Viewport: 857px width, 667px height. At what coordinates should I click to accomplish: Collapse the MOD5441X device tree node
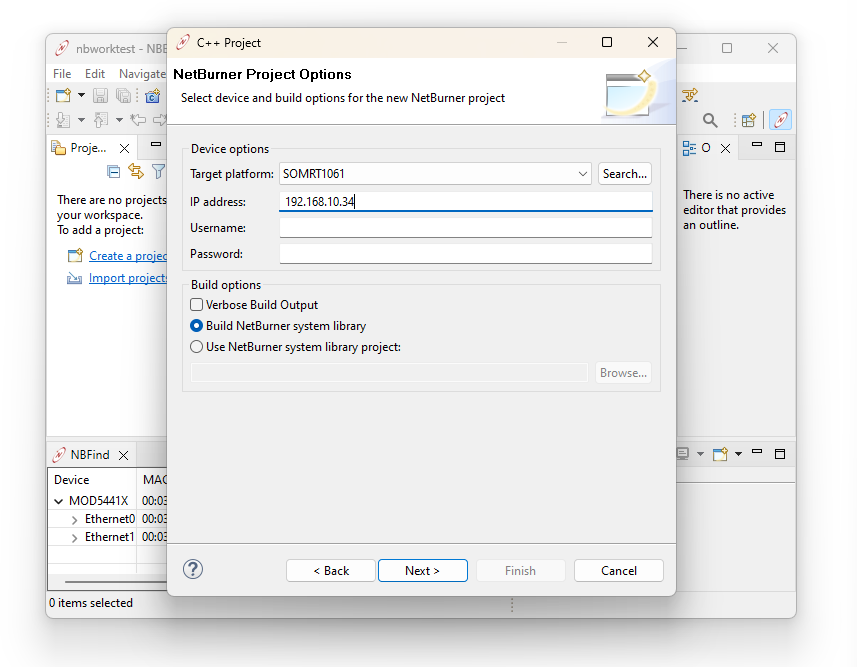click(59, 501)
